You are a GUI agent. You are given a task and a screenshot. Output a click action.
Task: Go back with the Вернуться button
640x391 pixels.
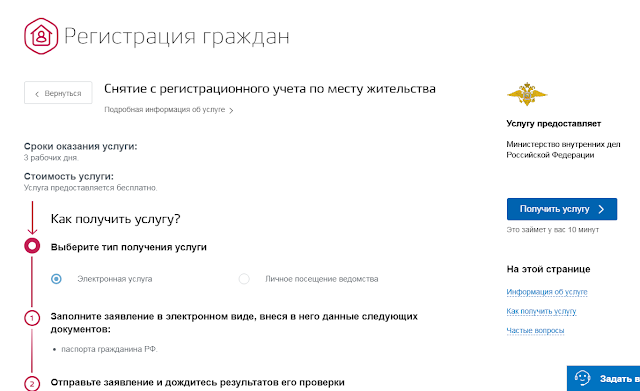click(x=58, y=93)
